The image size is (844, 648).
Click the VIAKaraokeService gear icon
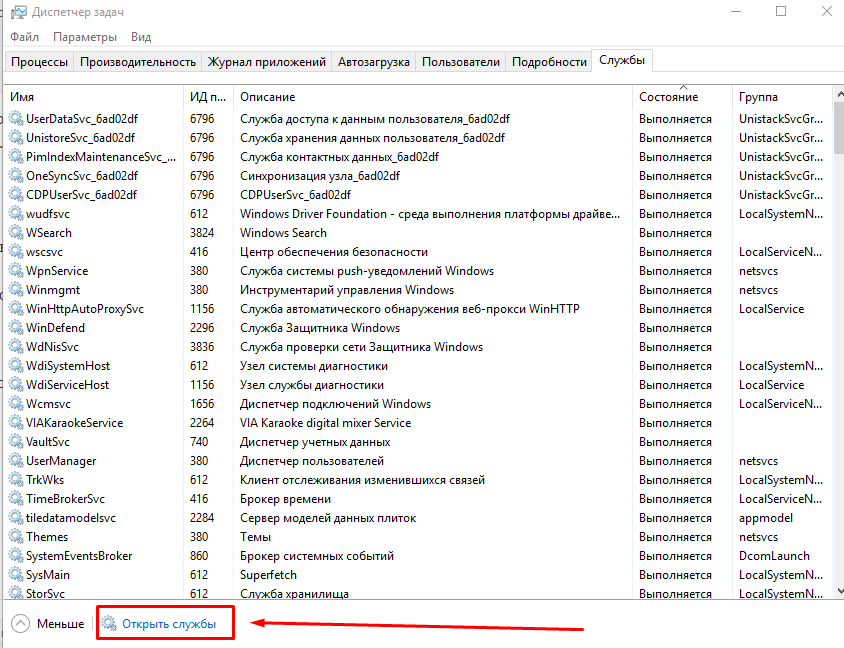[16, 422]
